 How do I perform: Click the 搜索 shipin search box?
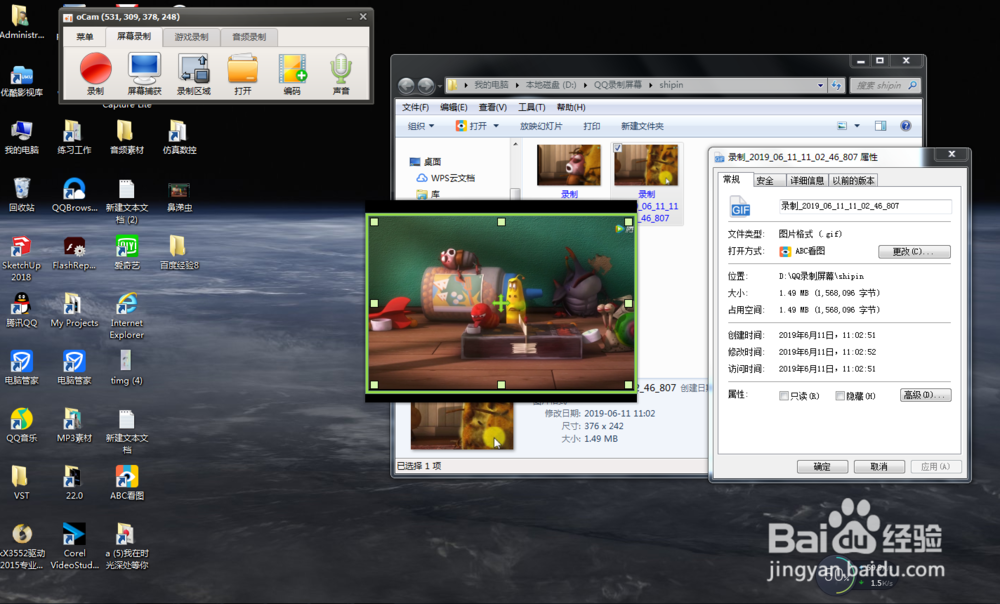pyautogui.click(x=885, y=85)
